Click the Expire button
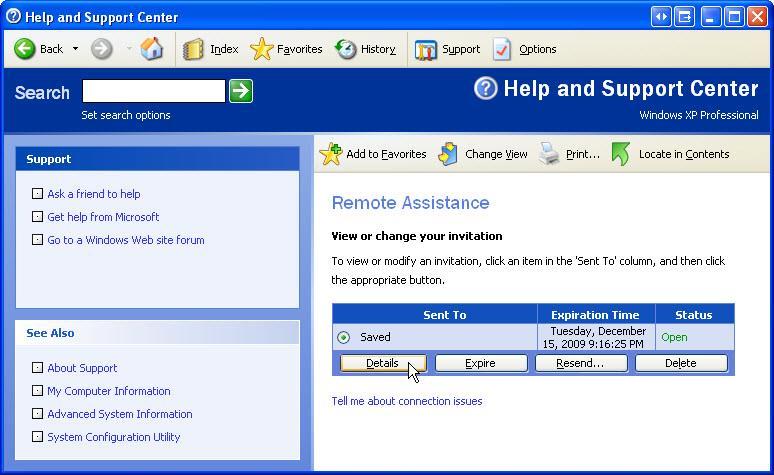 (481, 363)
